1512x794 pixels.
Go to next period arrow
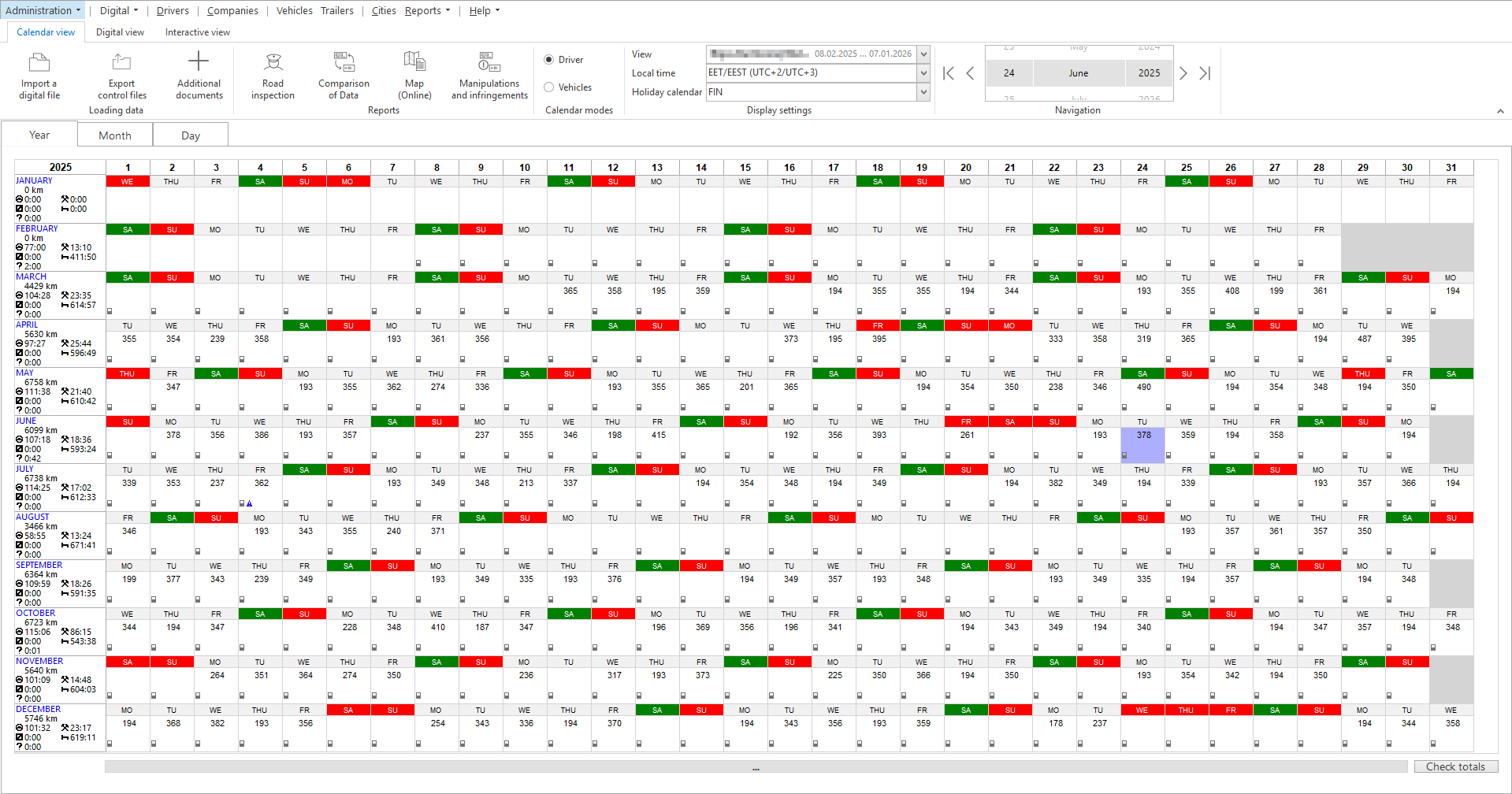coord(1183,73)
